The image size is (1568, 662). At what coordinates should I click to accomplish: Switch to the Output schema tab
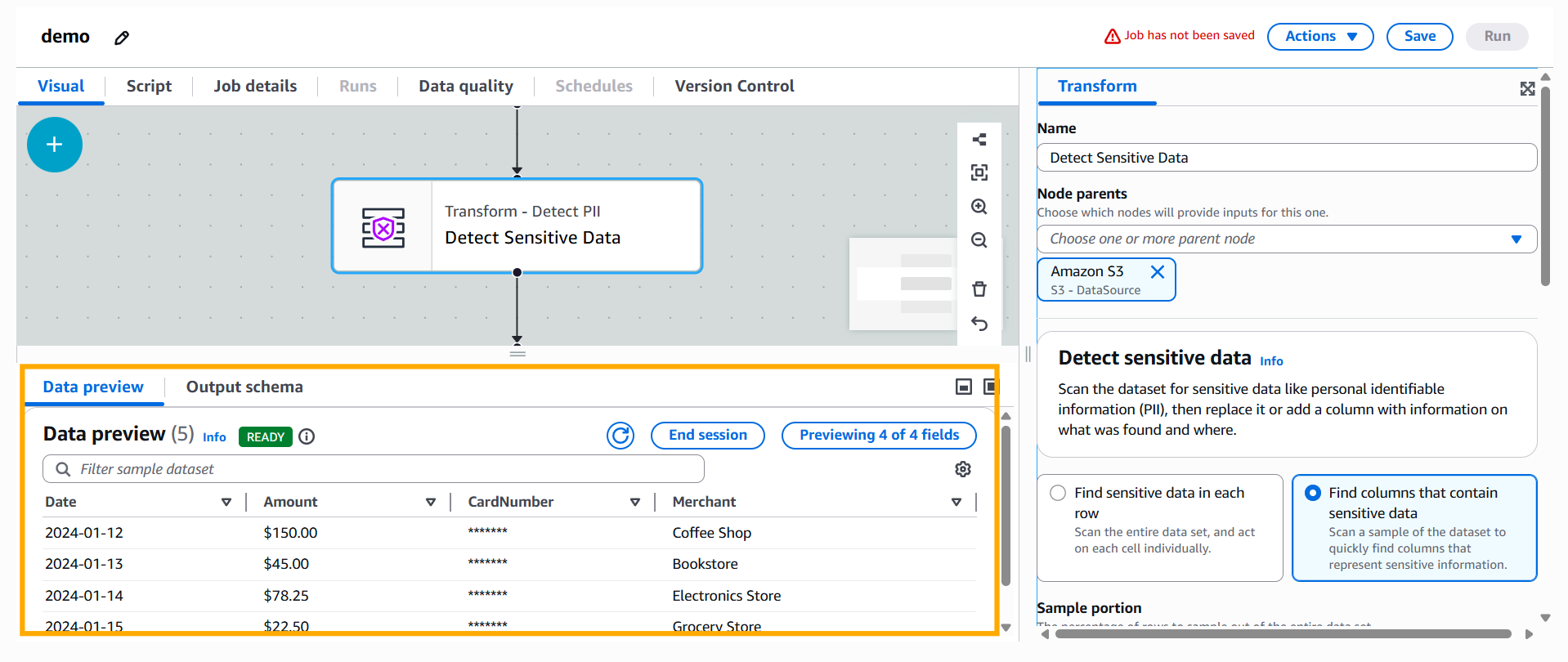tap(244, 387)
